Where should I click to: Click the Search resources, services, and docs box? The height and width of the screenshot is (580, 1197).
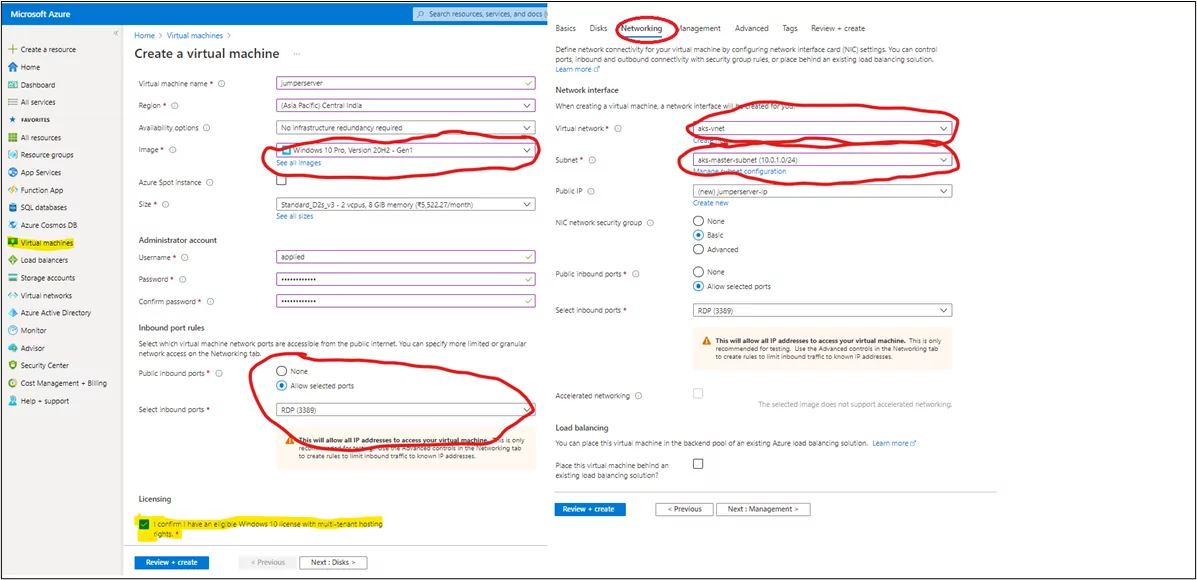[x=481, y=14]
